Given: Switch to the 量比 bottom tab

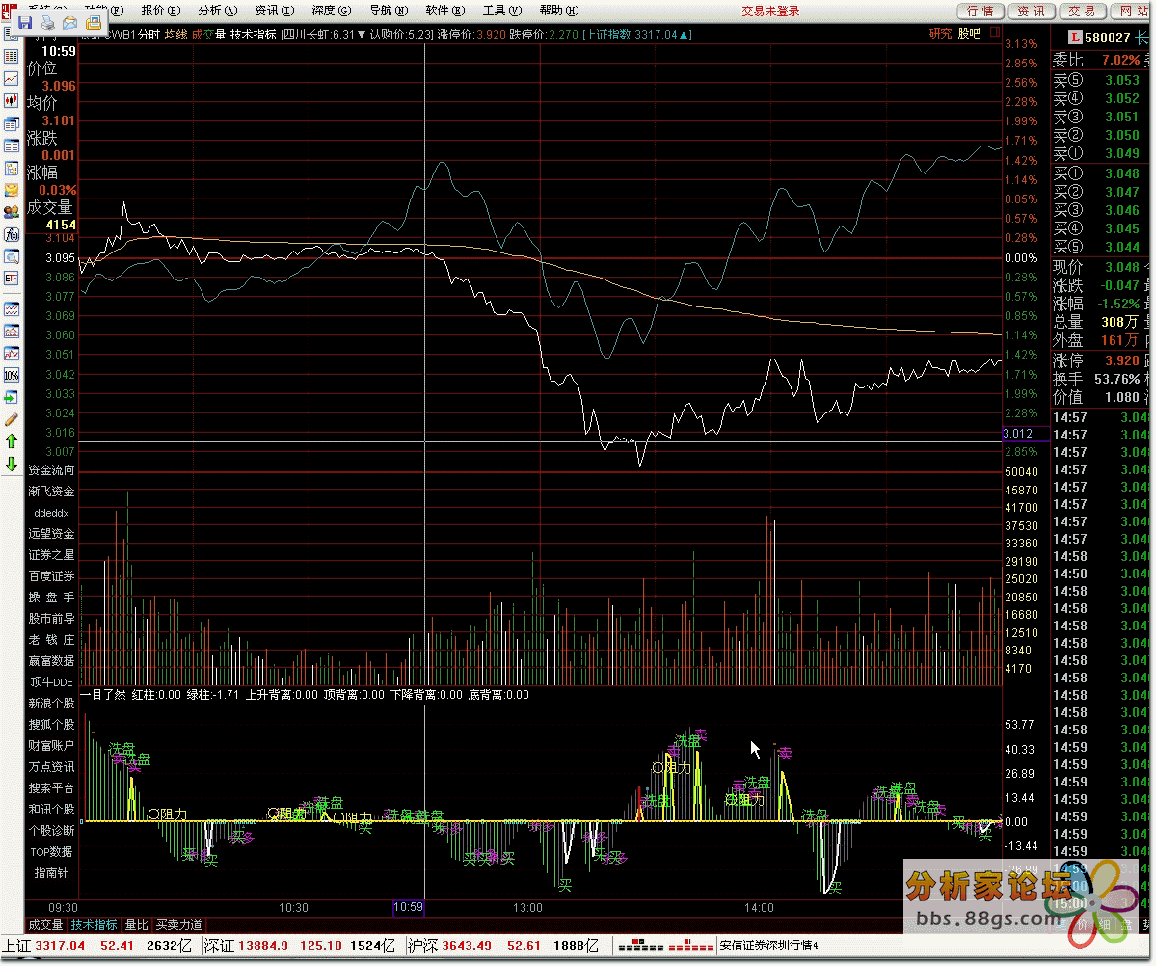Looking at the screenshot, I should tap(136, 925).
